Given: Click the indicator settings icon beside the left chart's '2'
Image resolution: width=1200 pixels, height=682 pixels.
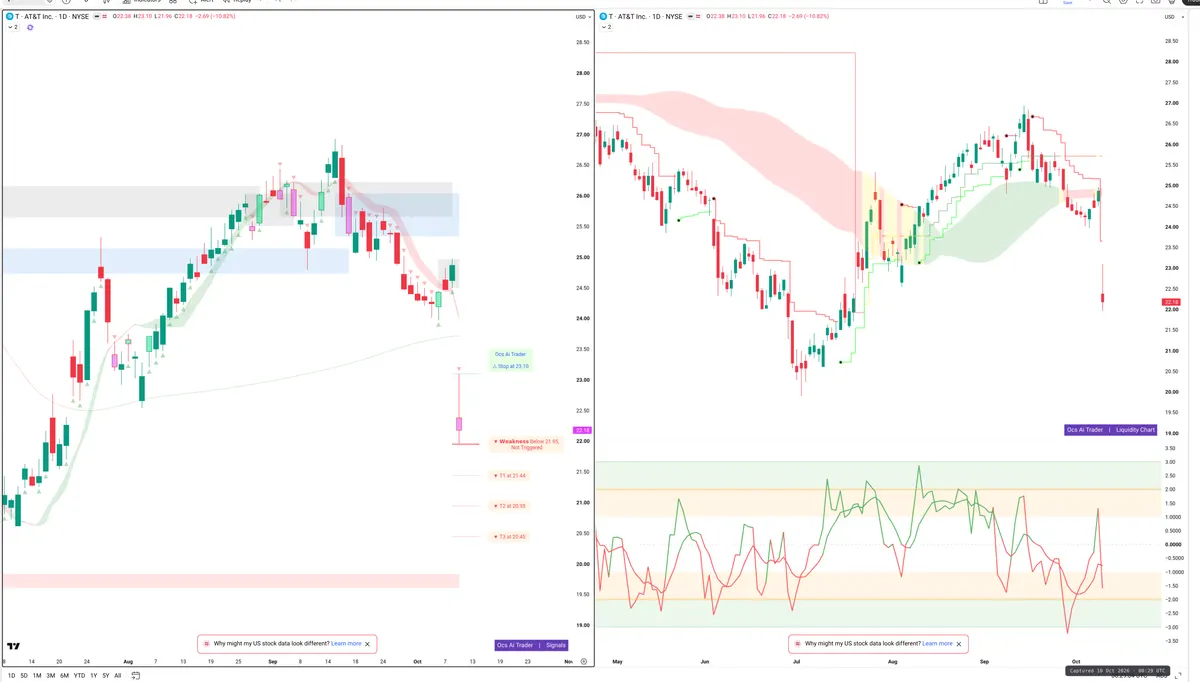Looking at the screenshot, I should pyautogui.click(x=30, y=28).
